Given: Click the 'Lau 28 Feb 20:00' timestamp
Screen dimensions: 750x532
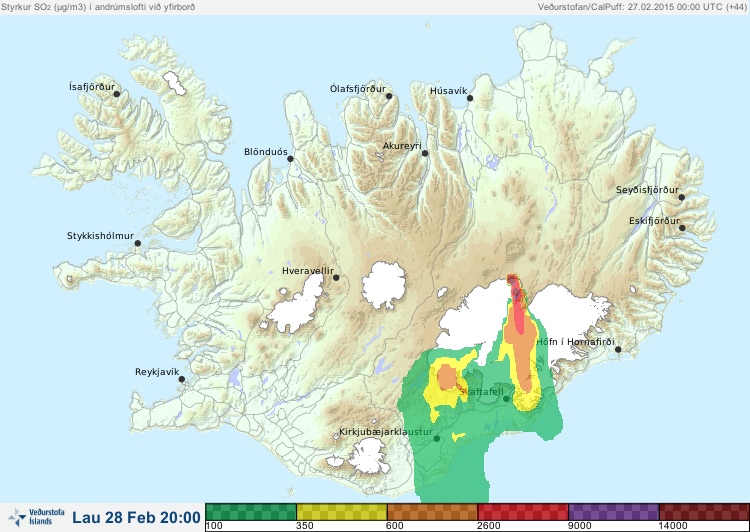Looking at the screenshot, I should click(136, 518).
